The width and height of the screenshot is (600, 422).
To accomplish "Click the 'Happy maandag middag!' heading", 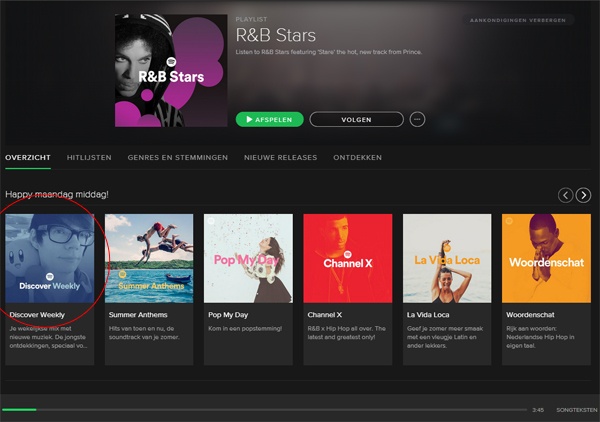I will (x=57, y=194).
